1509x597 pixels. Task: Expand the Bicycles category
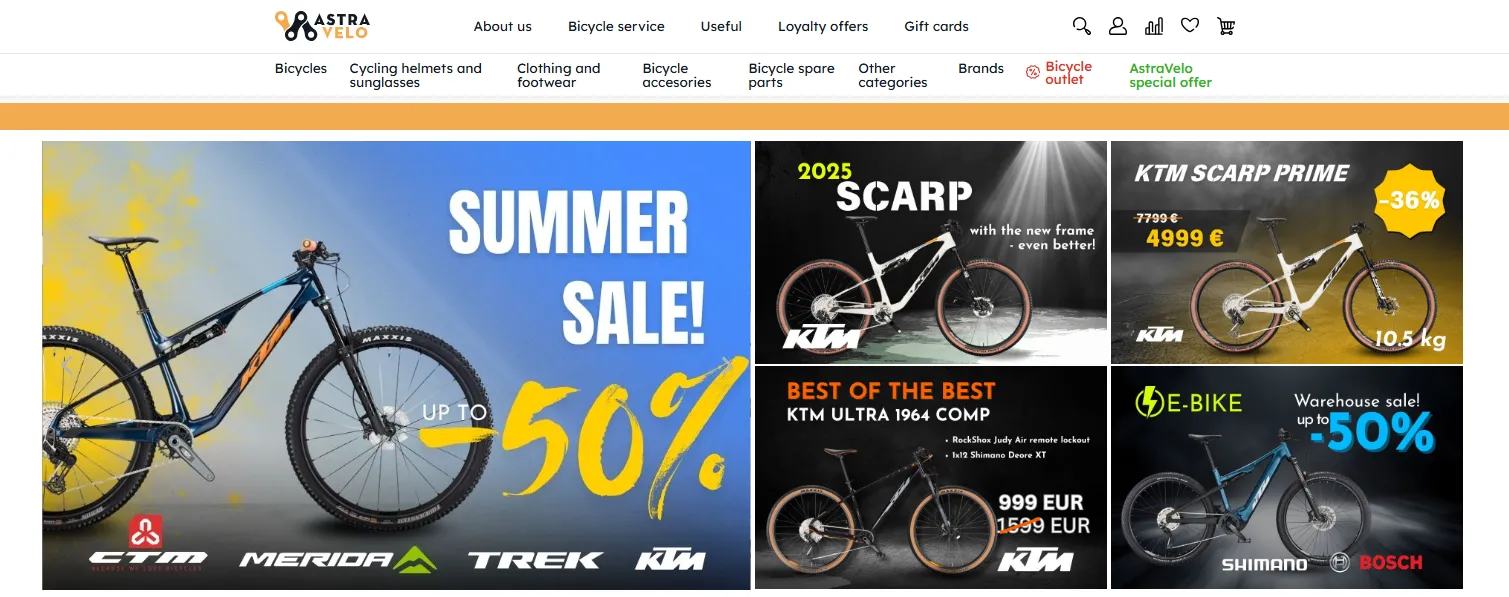tap(301, 69)
